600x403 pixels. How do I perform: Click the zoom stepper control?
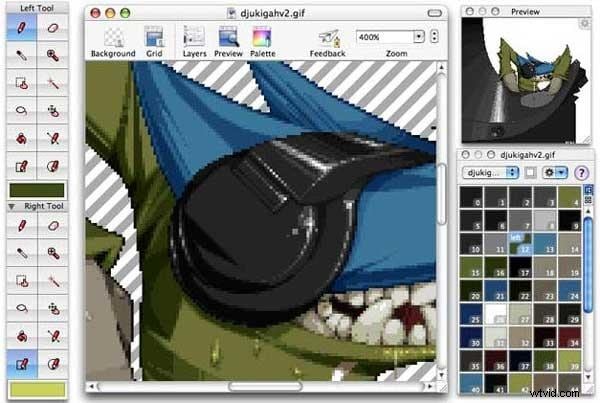point(434,36)
